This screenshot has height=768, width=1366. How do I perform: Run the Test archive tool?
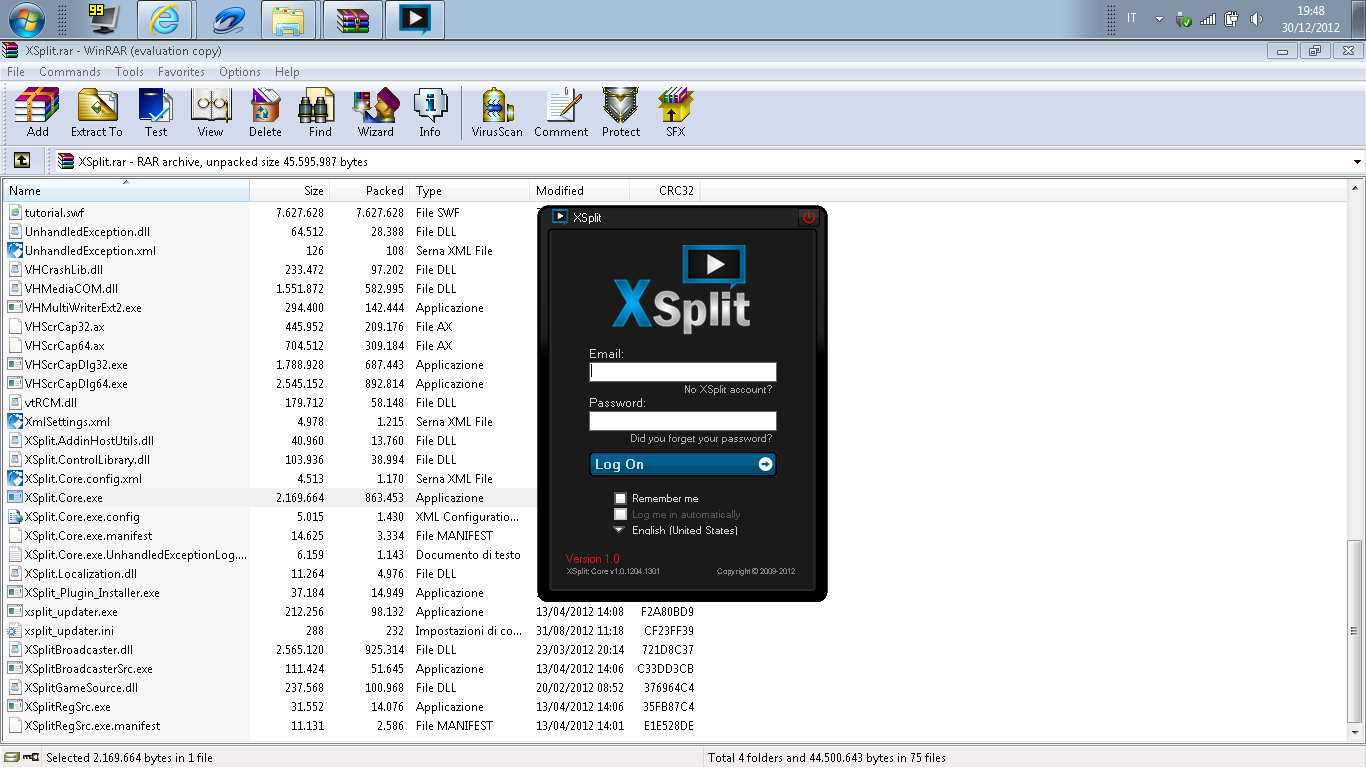pyautogui.click(x=156, y=112)
